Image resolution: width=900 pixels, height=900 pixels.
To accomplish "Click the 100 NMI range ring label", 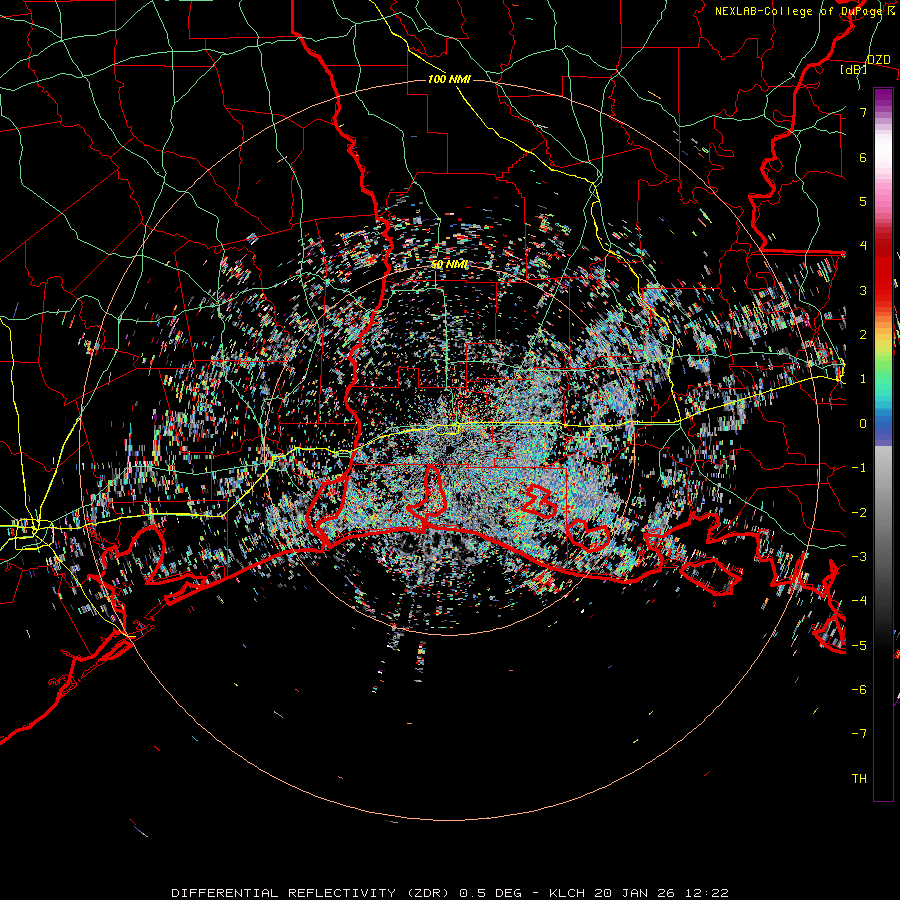I will point(449,79).
